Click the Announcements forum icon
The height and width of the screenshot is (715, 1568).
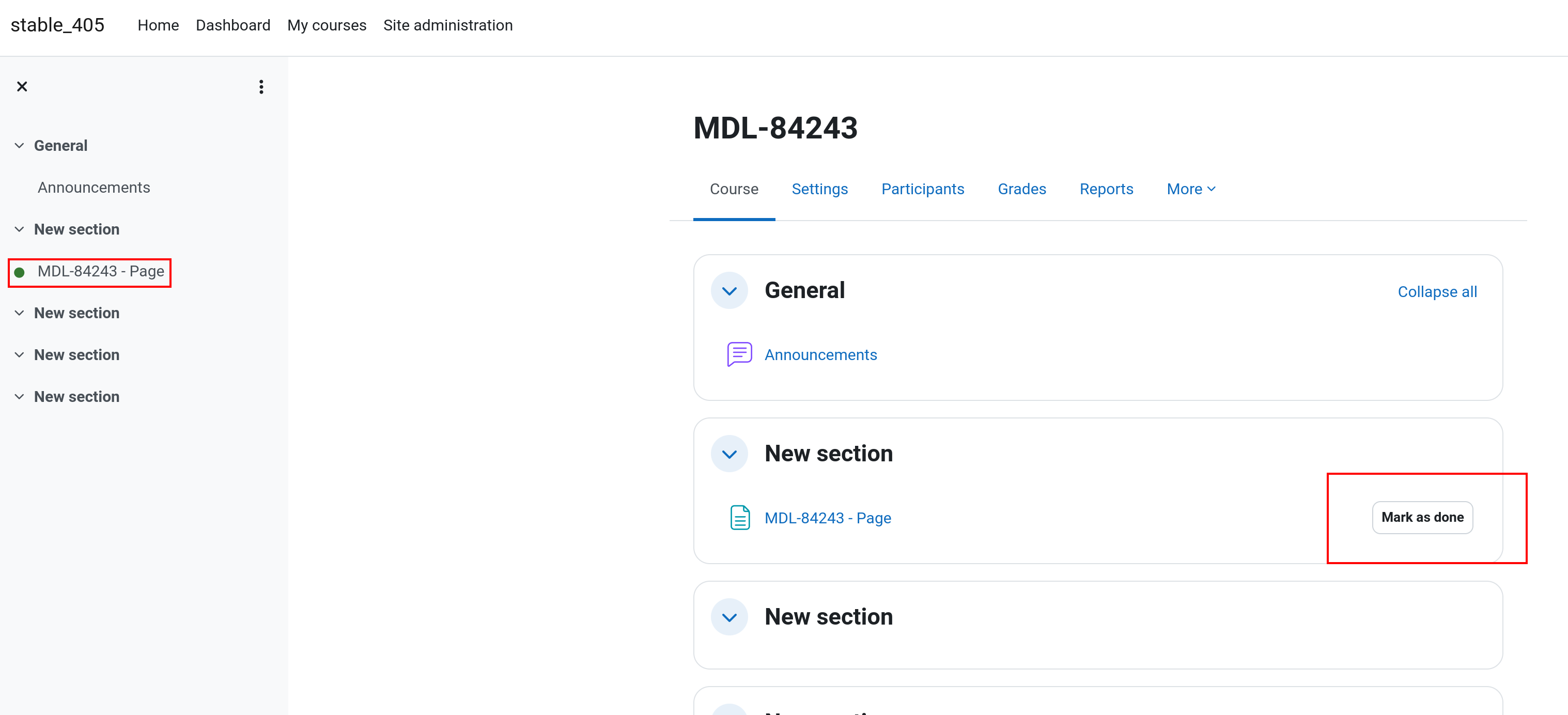(739, 355)
